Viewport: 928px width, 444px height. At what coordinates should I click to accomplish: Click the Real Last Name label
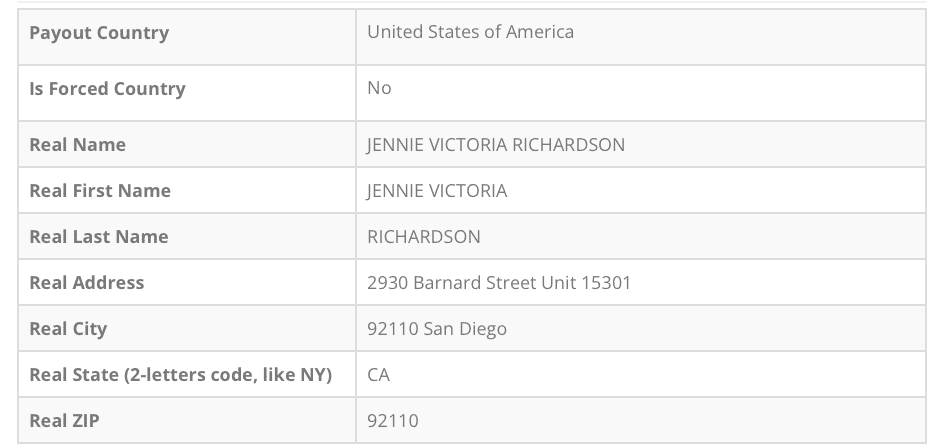coord(99,237)
